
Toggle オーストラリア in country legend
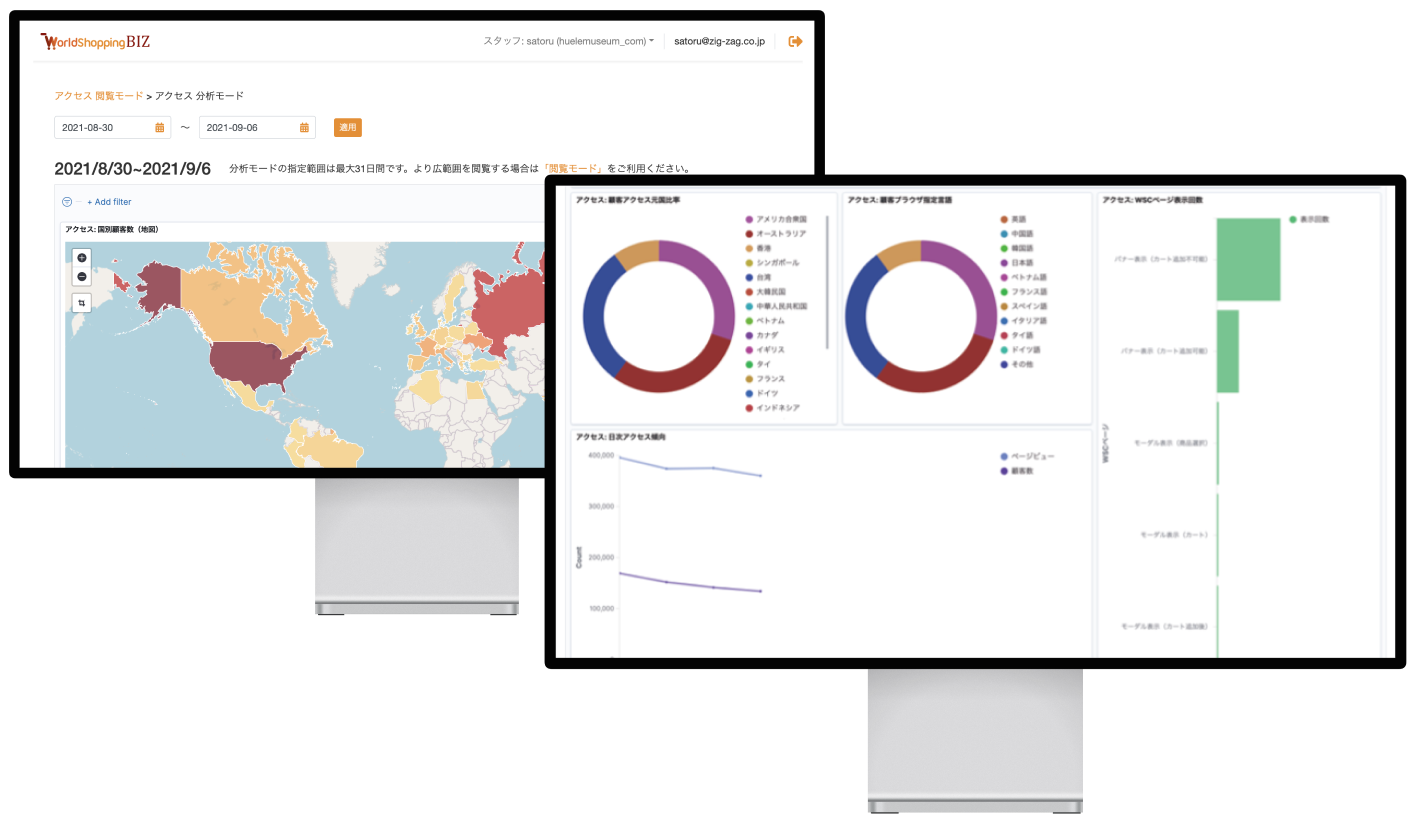pos(775,233)
